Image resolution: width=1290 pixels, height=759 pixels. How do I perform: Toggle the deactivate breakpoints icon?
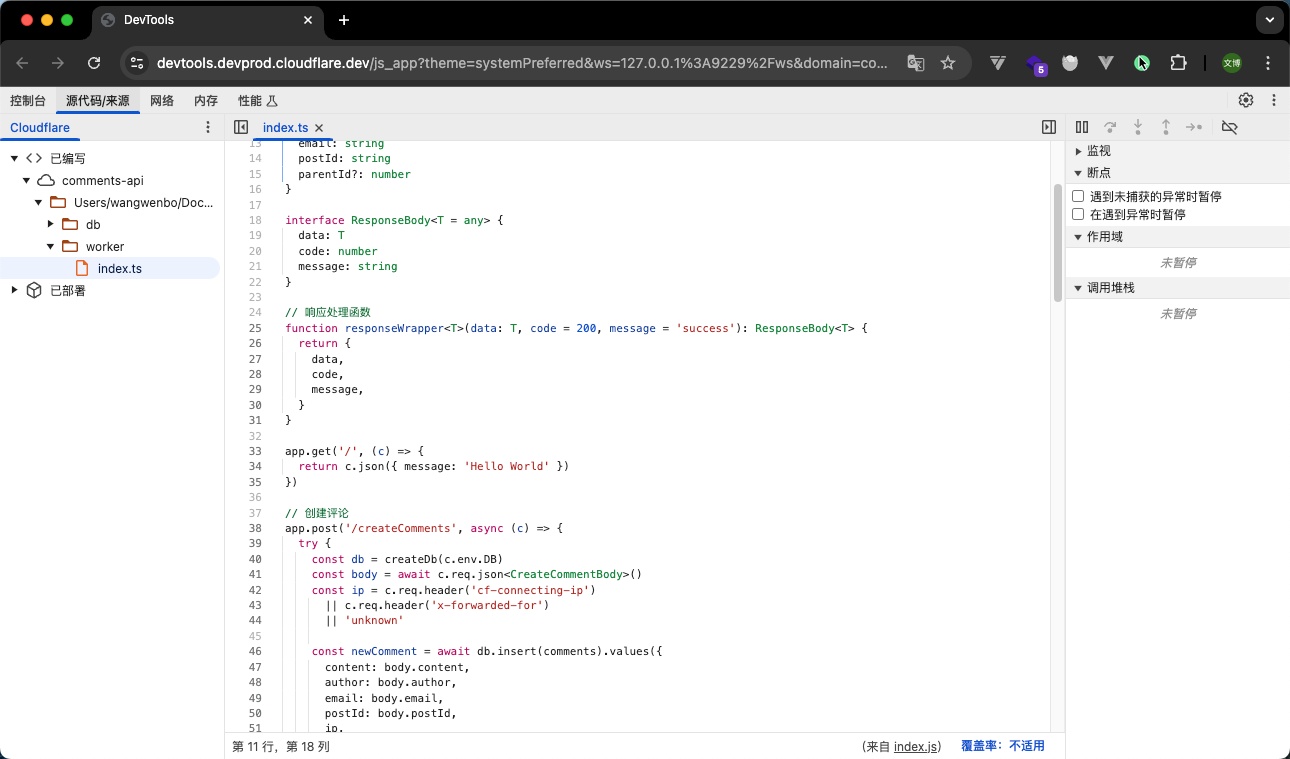1227,127
